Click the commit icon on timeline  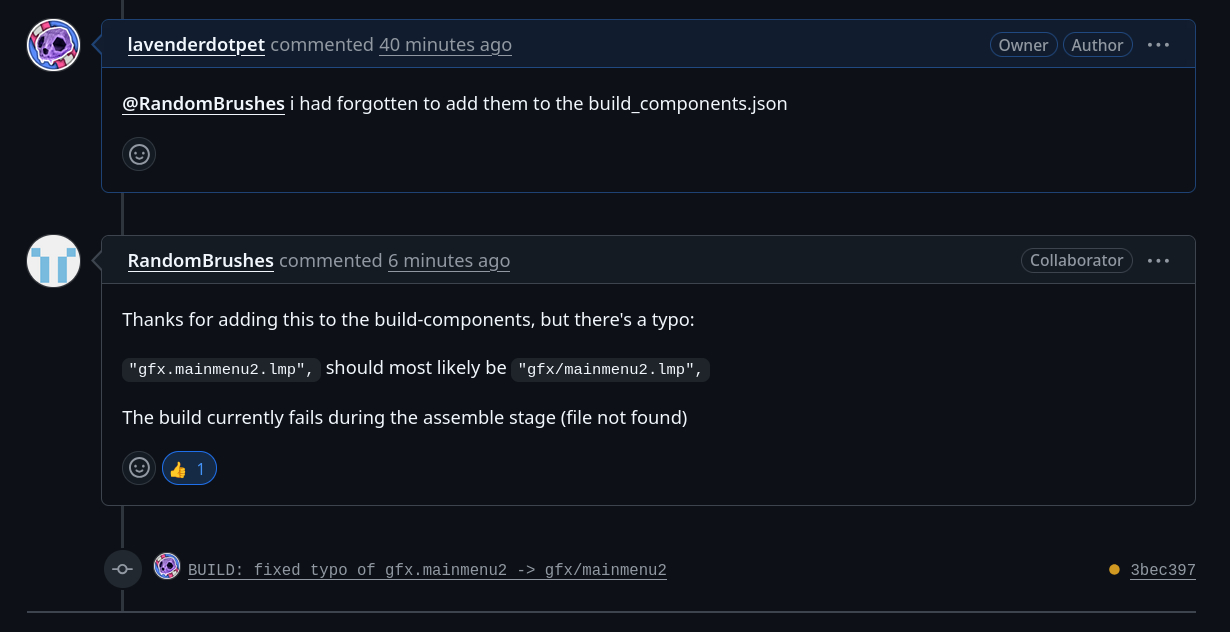coord(122,569)
